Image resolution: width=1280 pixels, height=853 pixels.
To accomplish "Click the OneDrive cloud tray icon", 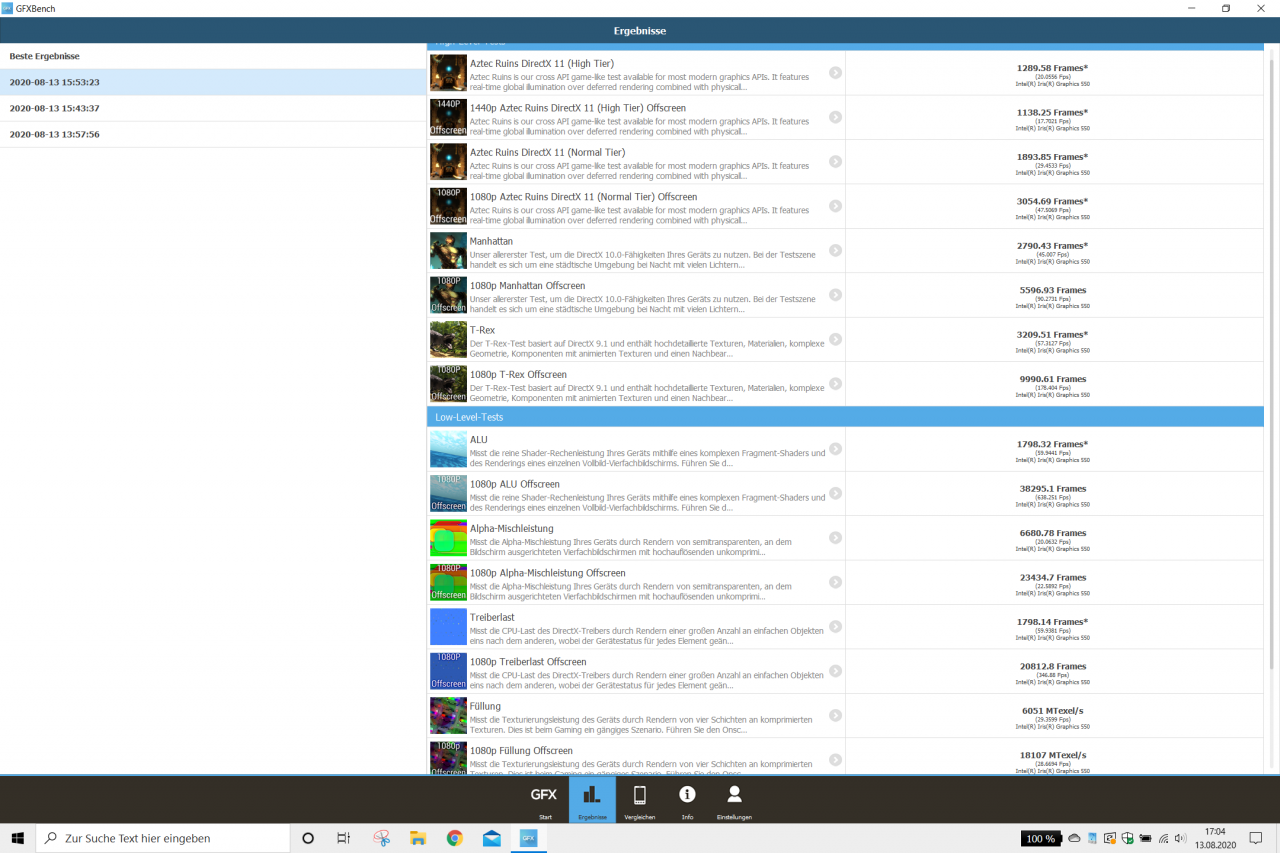I will (x=1074, y=838).
